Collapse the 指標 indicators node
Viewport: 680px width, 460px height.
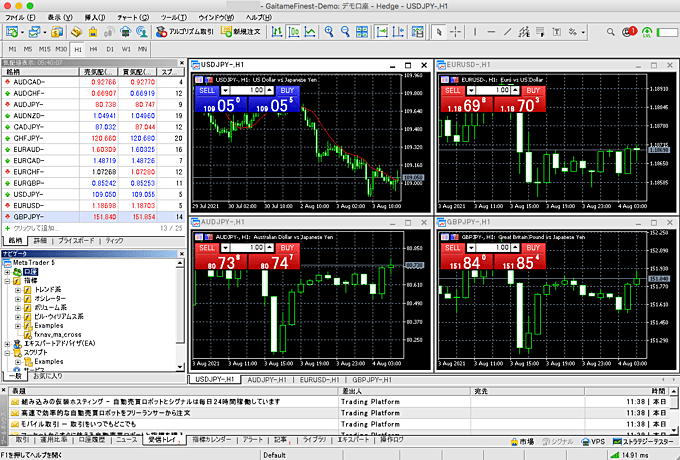7,281
